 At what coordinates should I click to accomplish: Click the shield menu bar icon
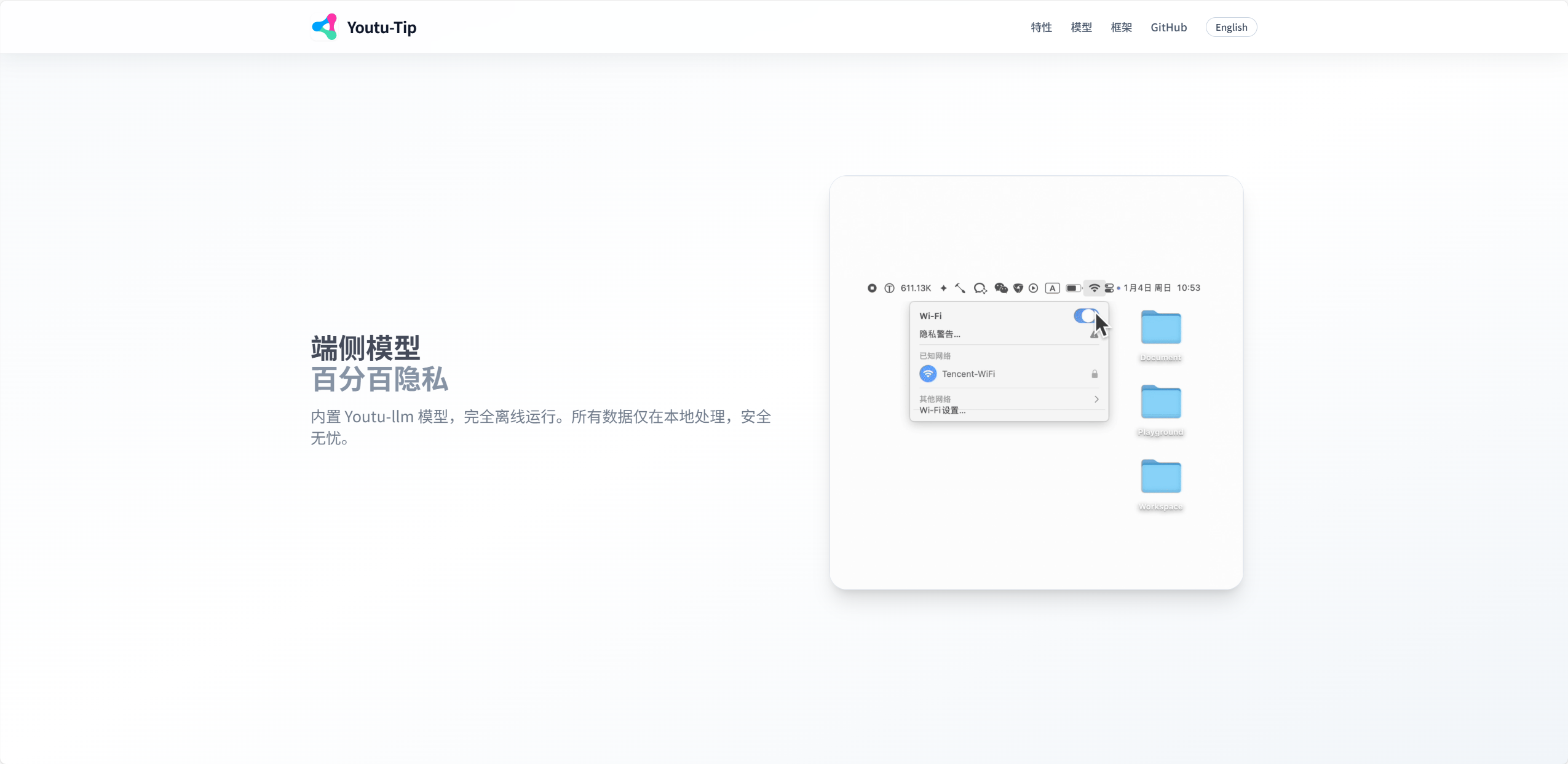click(1018, 288)
